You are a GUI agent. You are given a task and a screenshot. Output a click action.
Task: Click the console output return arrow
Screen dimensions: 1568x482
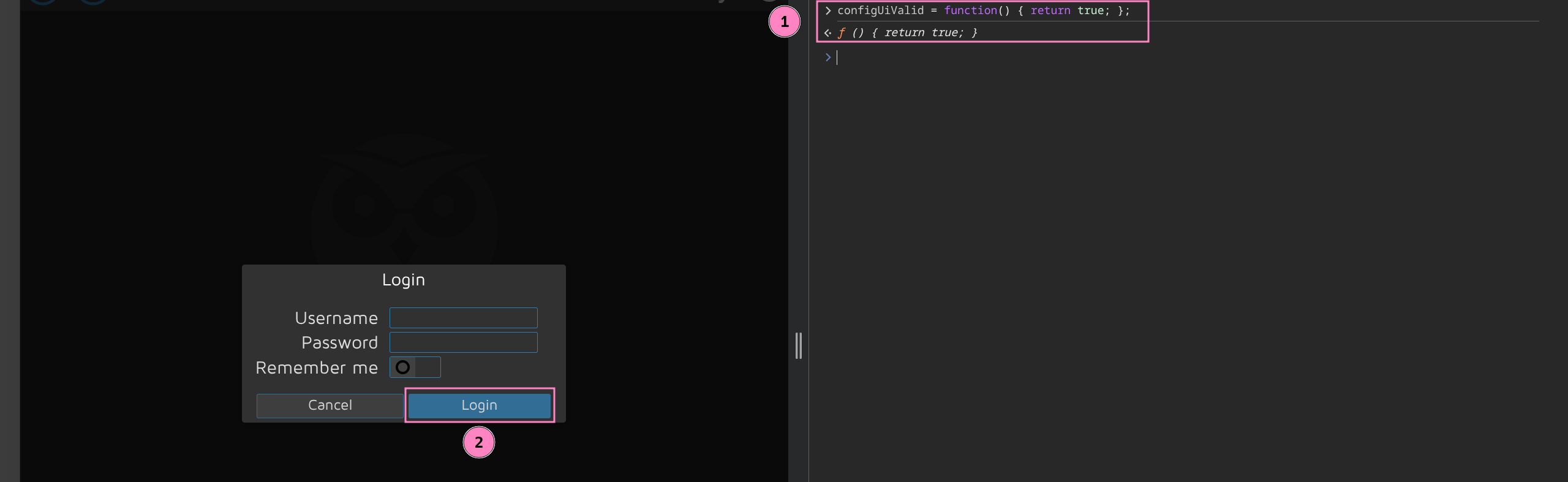pyautogui.click(x=827, y=33)
